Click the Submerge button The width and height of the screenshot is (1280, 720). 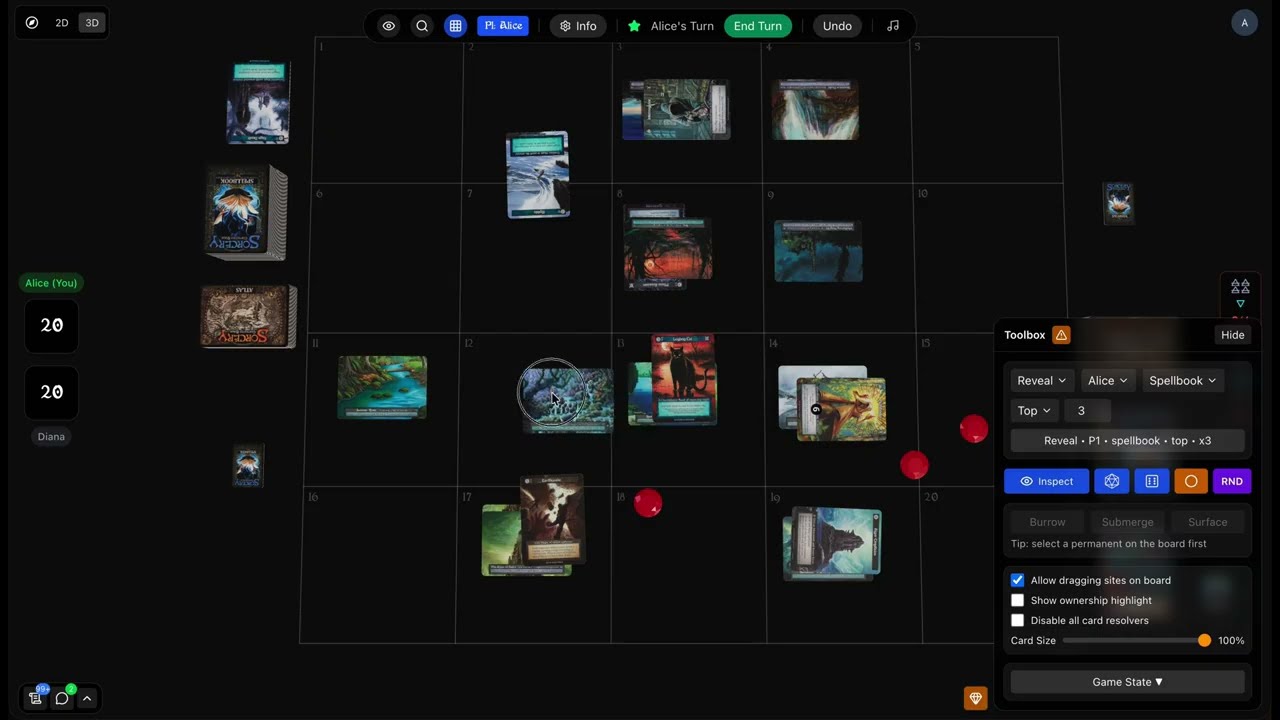pyautogui.click(x=1127, y=522)
